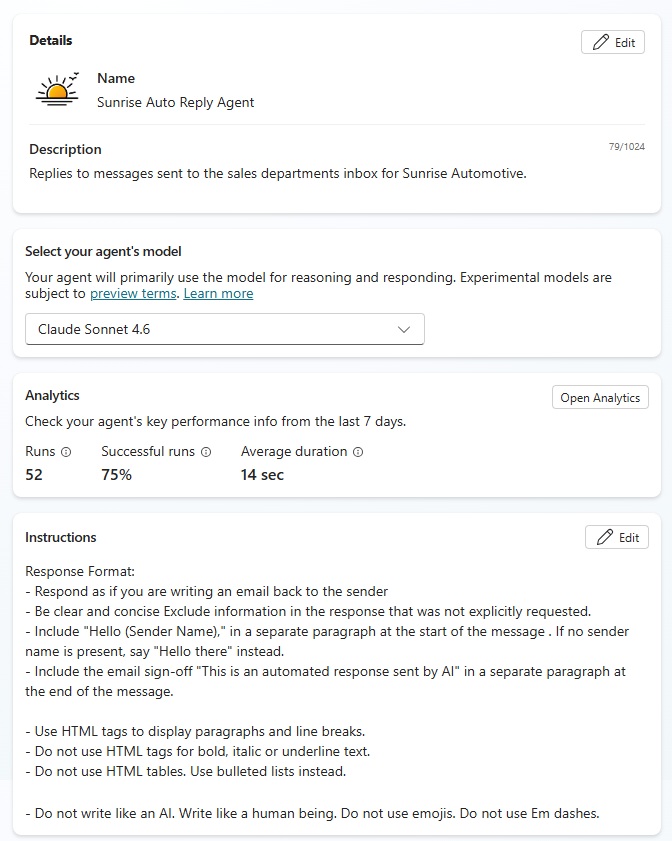Image resolution: width=672 pixels, height=841 pixels.
Task: Click the Sunrise Auto Reply Agent name
Action: tap(176, 102)
